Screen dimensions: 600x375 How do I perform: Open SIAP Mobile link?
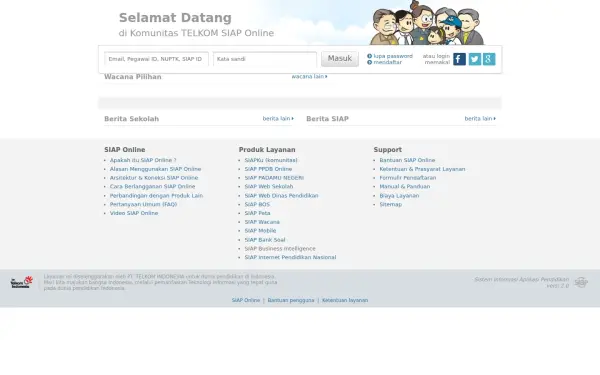[x=260, y=231]
